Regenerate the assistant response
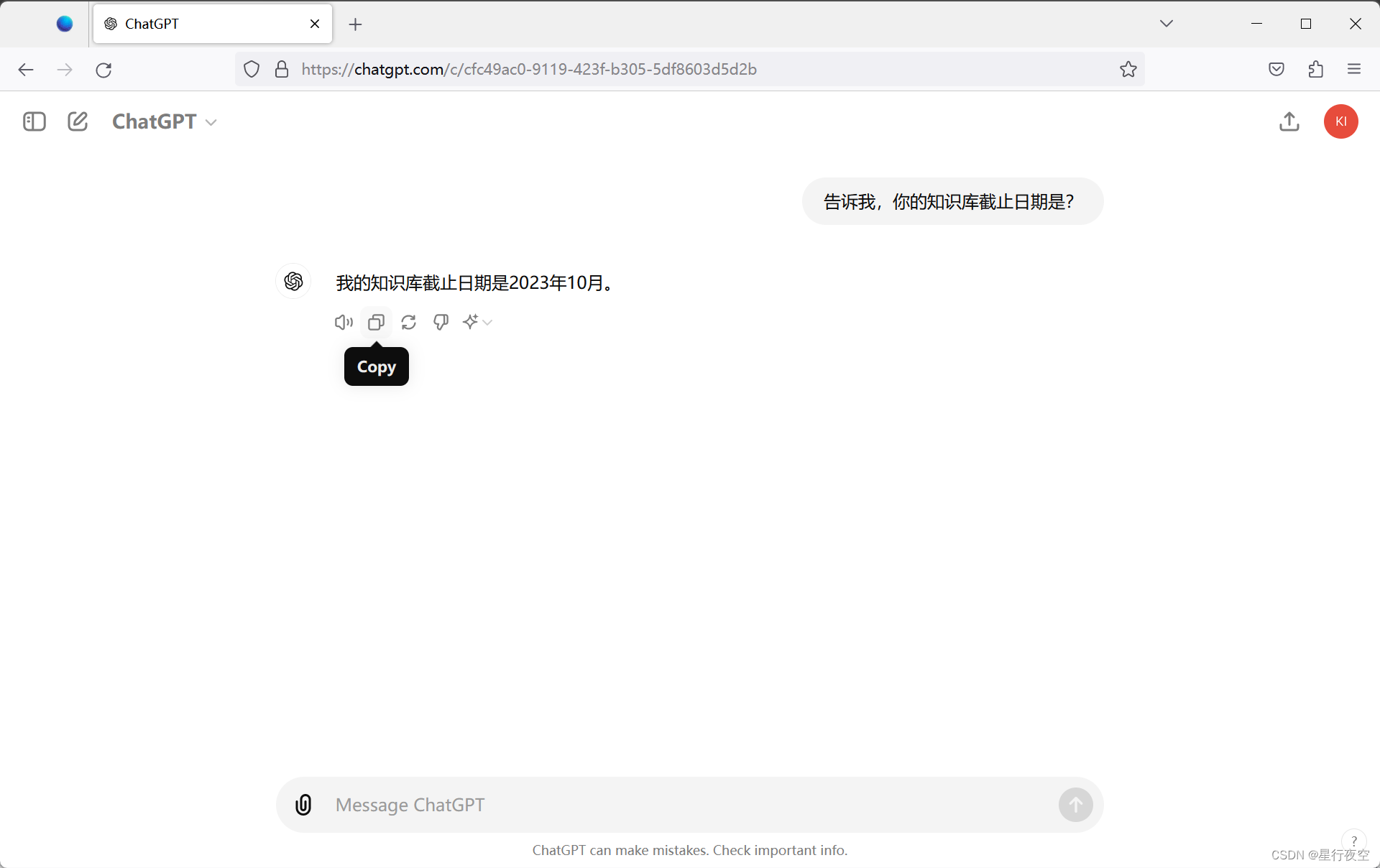1380x868 pixels. [409, 322]
